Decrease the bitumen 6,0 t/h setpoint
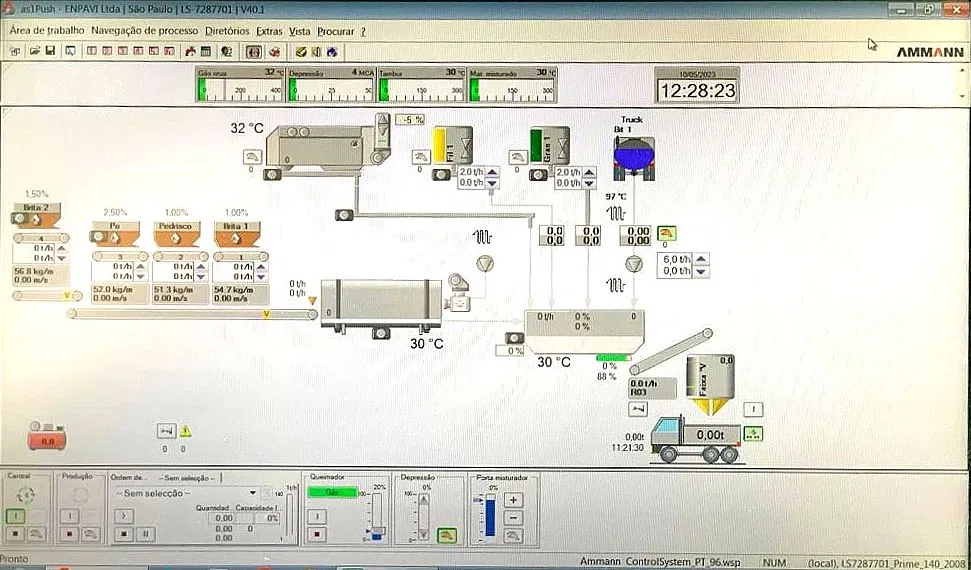Image resolution: width=971 pixels, height=570 pixels. tap(701, 271)
